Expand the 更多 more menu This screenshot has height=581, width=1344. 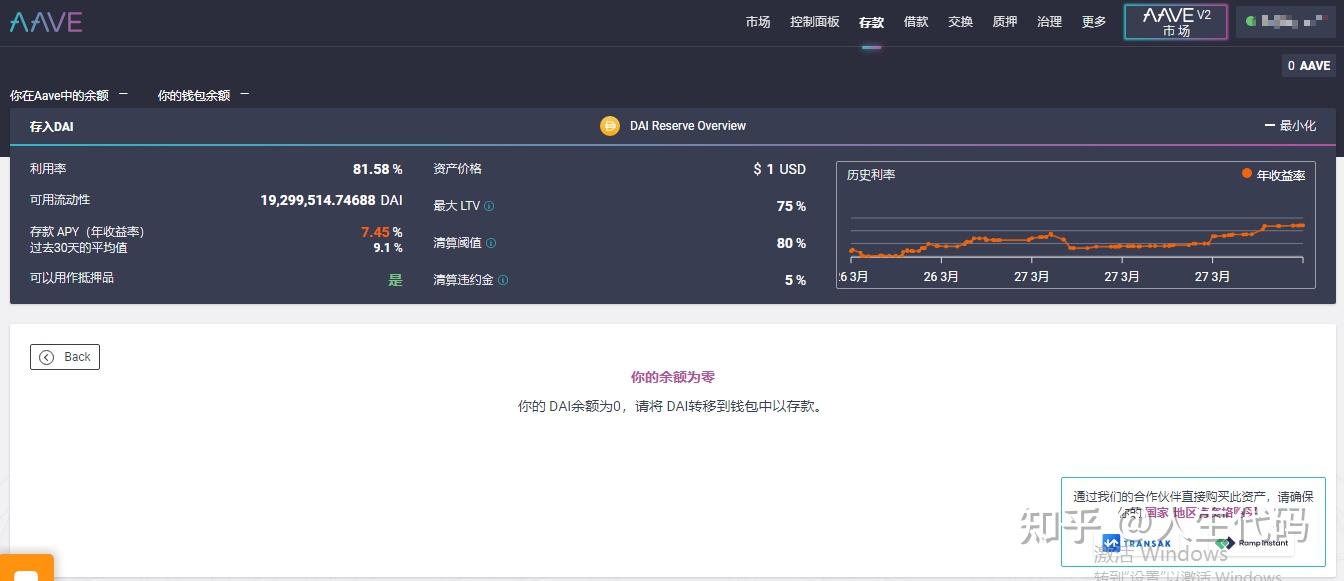[x=1094, y=22]
